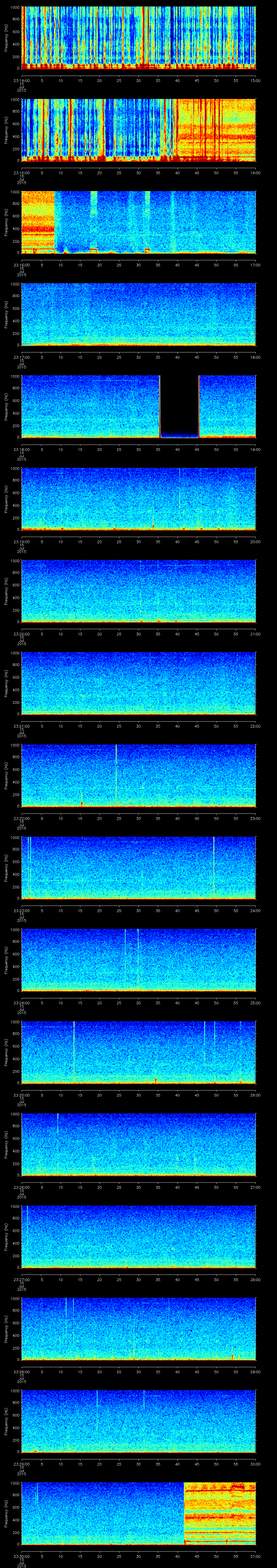Select the spectrogram panel starting at 23:24:00
Screen dimensions: 277x1568
point(139,960)
